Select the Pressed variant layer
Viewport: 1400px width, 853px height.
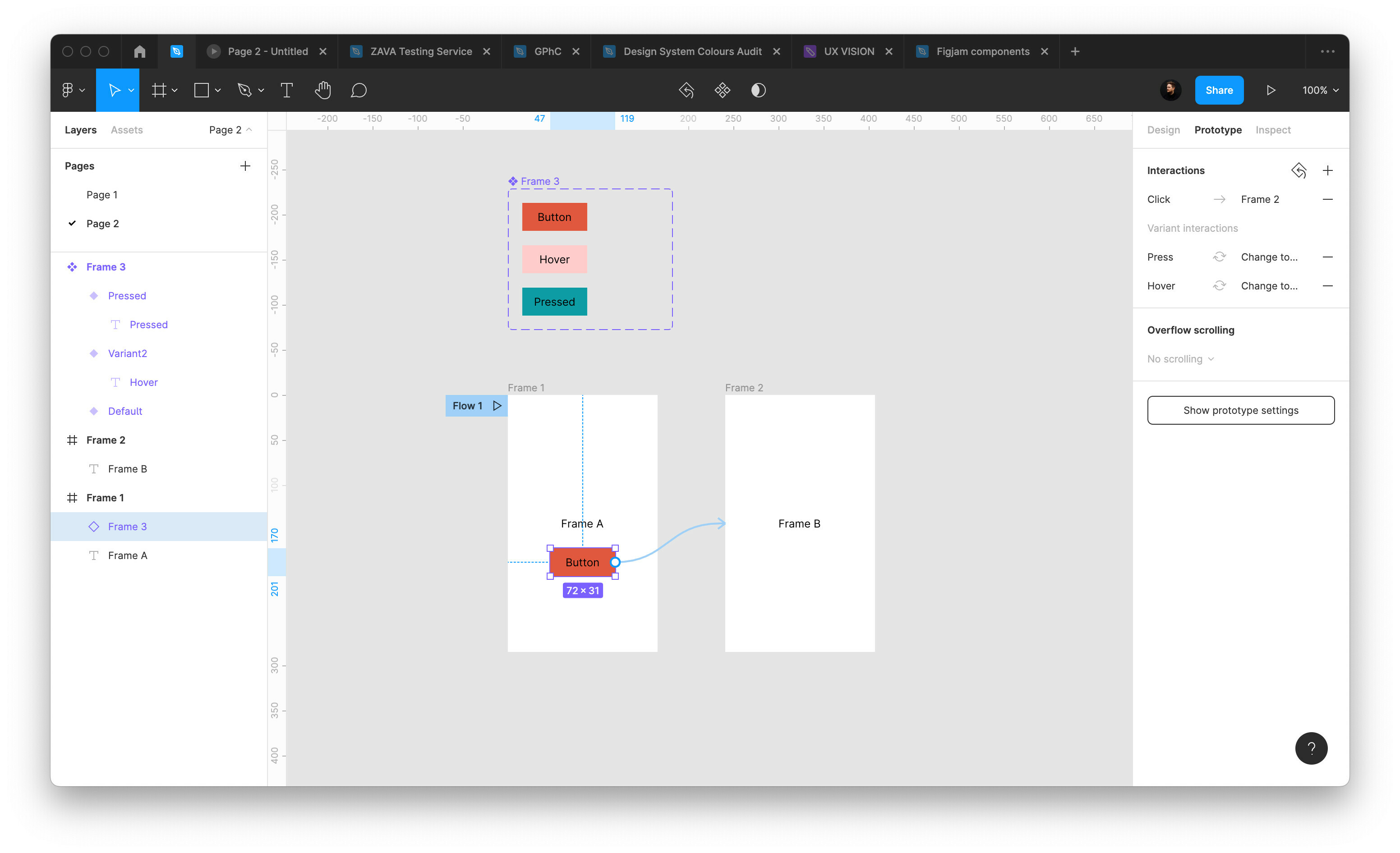click(x=158, y=295)
